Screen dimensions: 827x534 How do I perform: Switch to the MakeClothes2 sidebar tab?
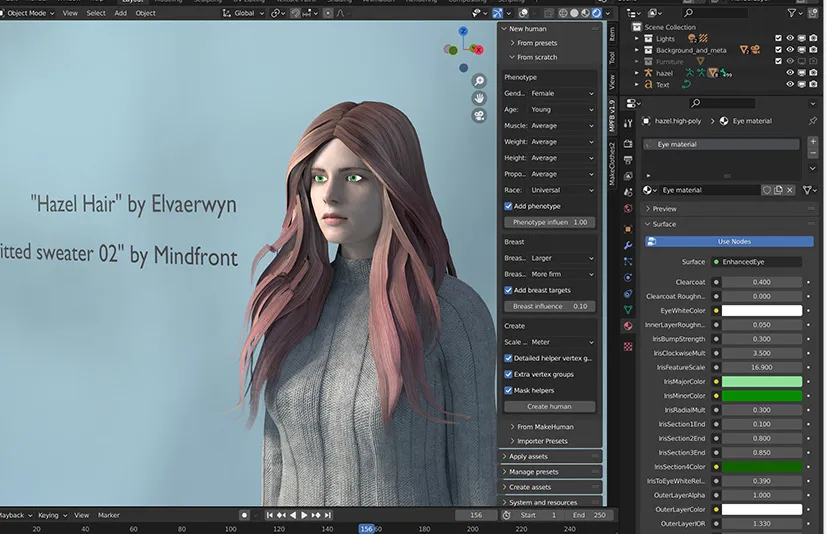(x=612, y=162)
